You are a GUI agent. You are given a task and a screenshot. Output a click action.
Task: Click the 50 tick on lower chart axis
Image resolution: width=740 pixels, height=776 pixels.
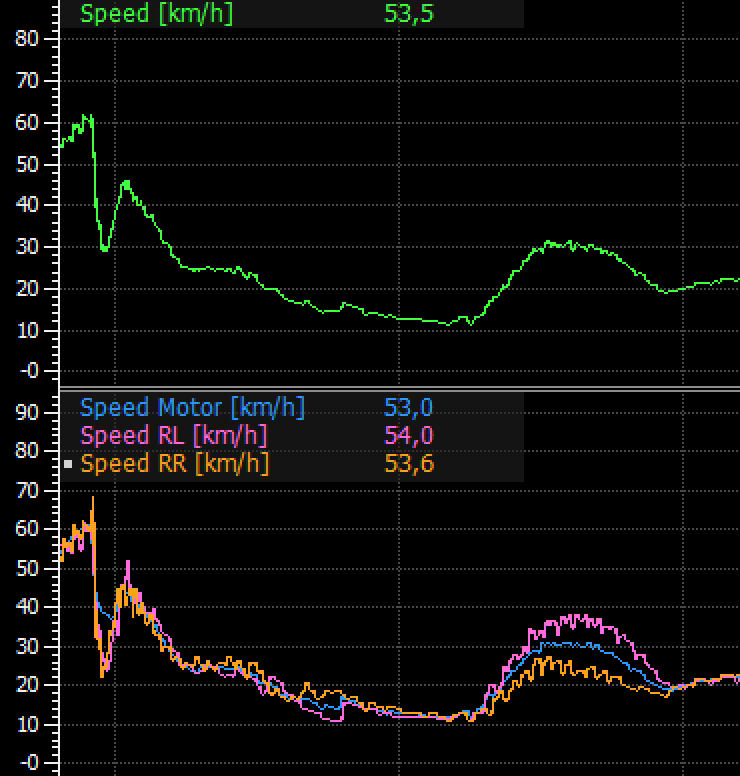[27, 568]
